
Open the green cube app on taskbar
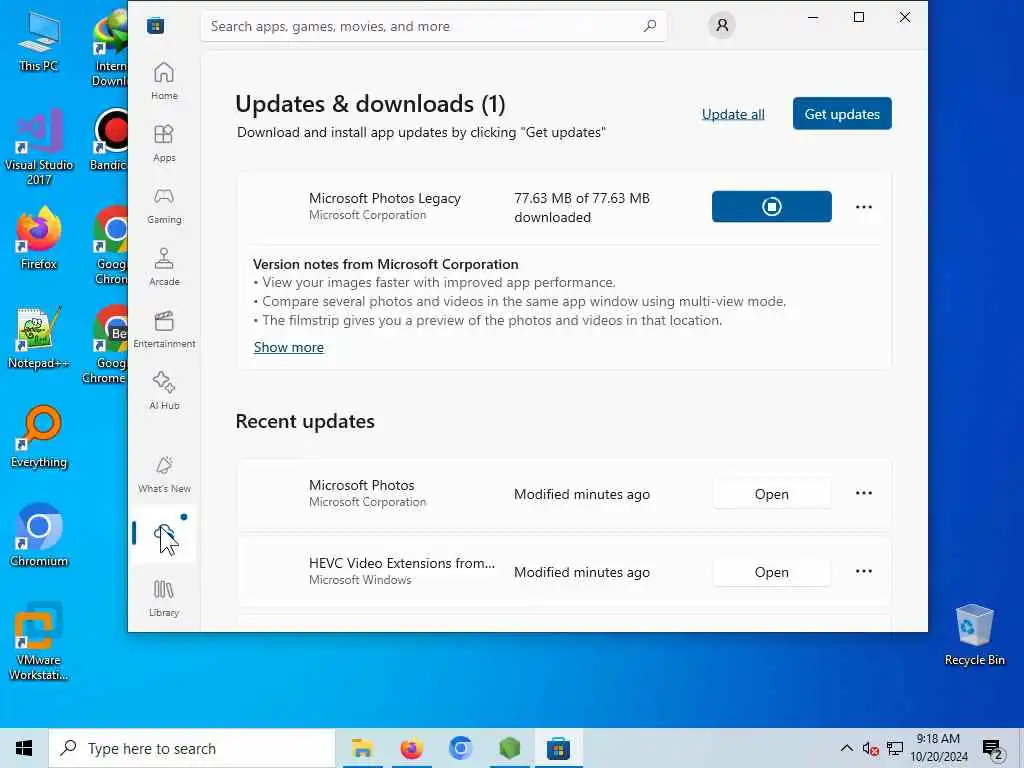tap(509, 748)
